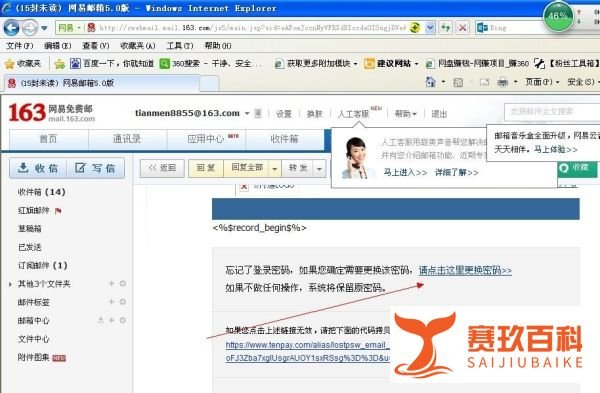
Task: Click the 转发 forward button
Action: [x=298, y=168]
